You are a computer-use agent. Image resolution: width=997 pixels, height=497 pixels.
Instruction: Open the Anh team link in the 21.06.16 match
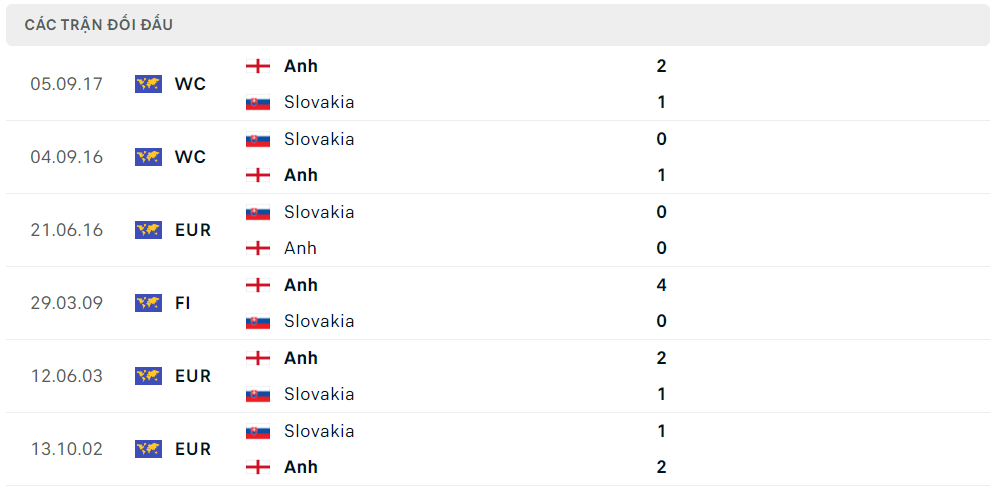pos(300,248)
